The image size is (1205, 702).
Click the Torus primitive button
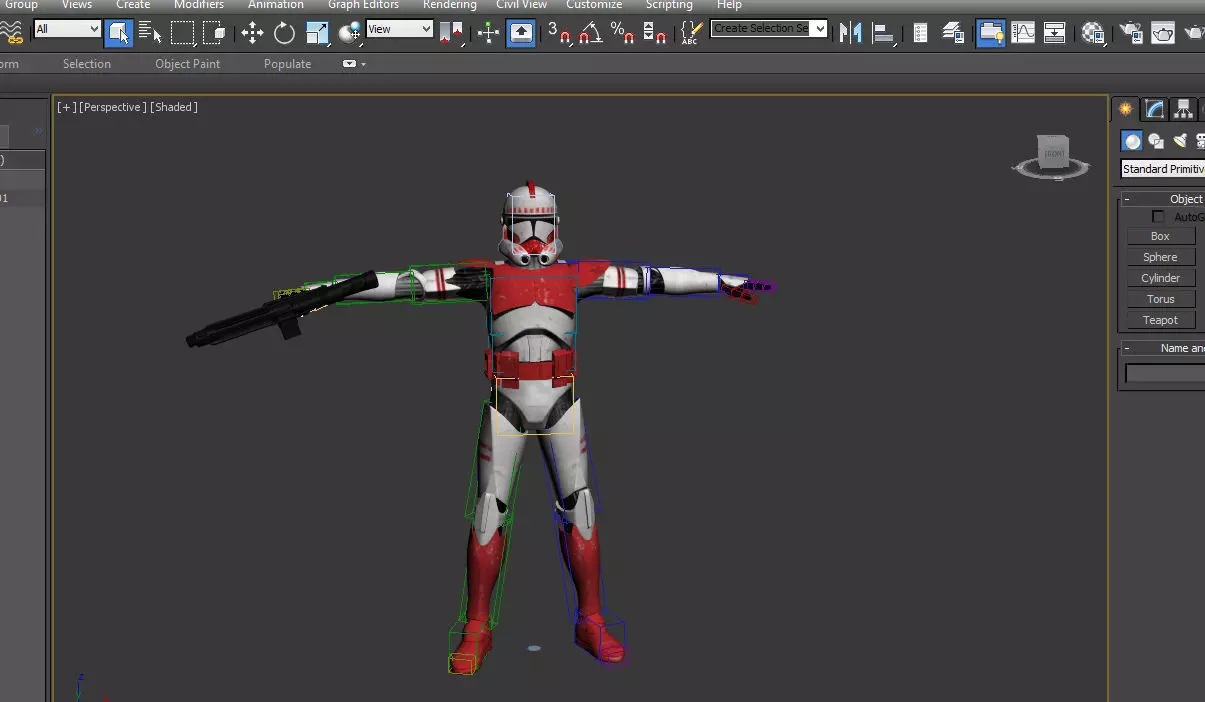pos(1160,299)
